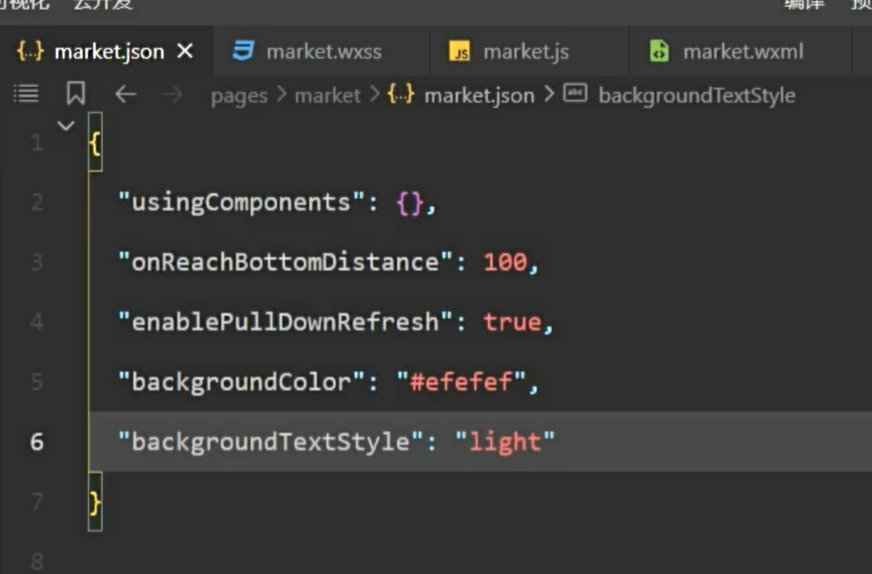
Task: Click the outline list icon in breadcrumb bar
Action: pos(26,94)
